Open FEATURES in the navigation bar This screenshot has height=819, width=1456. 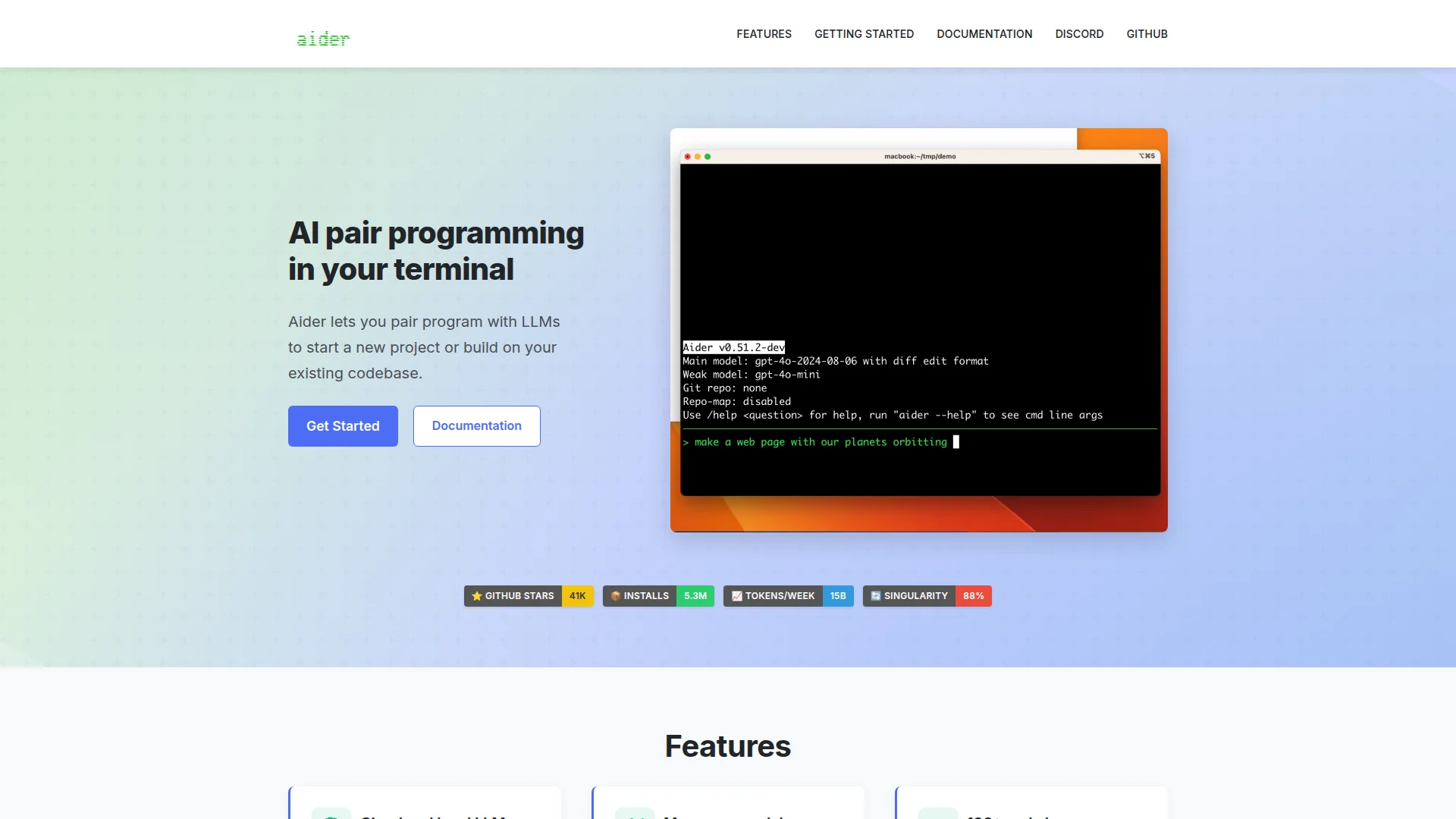(764, 33)
